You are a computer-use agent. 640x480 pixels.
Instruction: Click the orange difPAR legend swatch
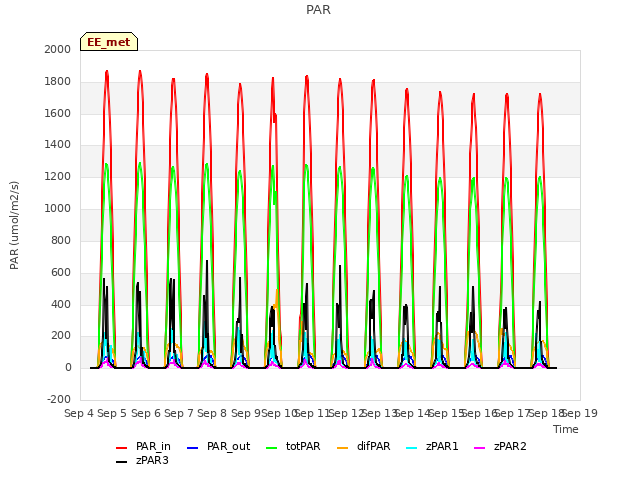pyautogui.click(x=342, y=448)
